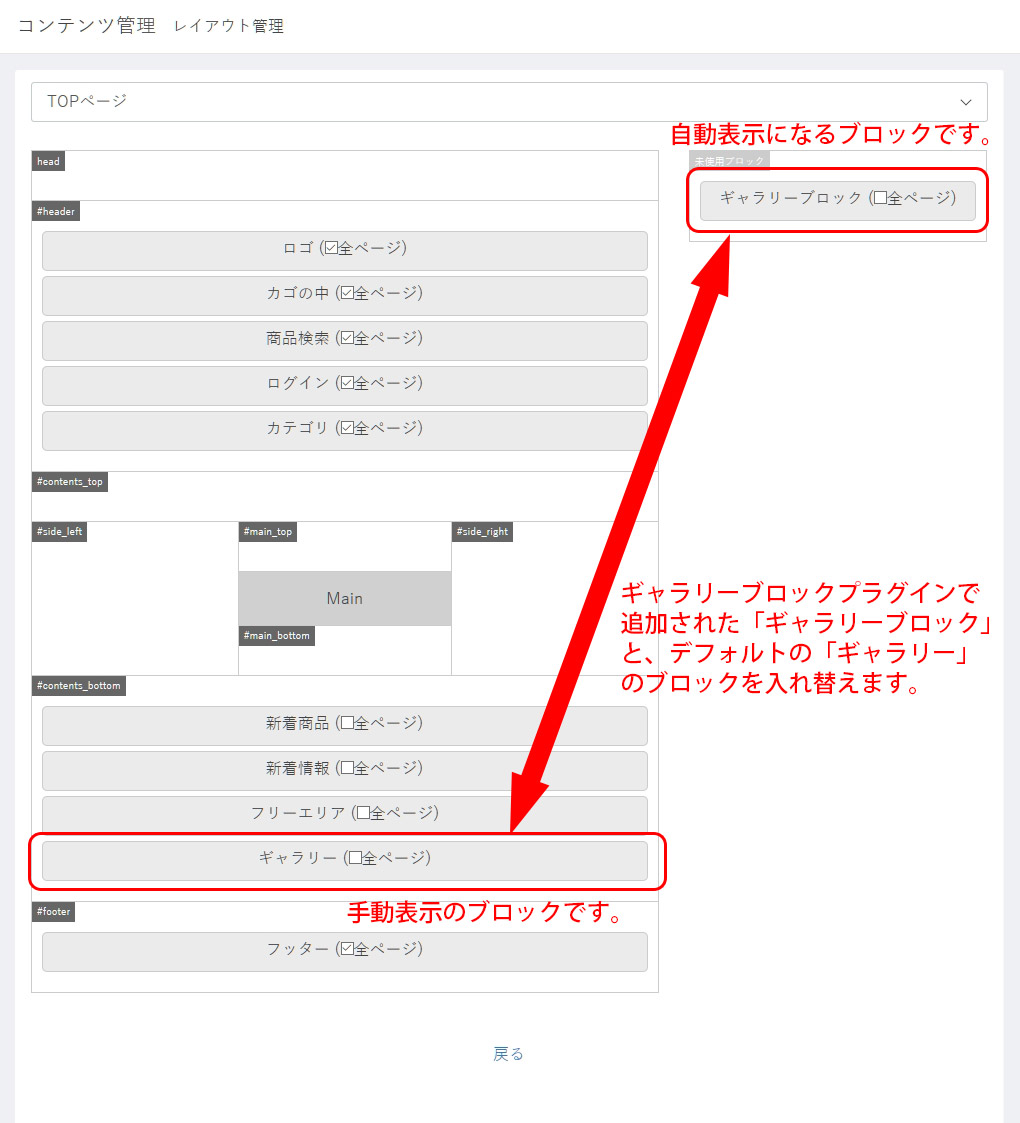
Task: Click the #contents_top section label
Action: pyautogui.click(x=69, y=481)
